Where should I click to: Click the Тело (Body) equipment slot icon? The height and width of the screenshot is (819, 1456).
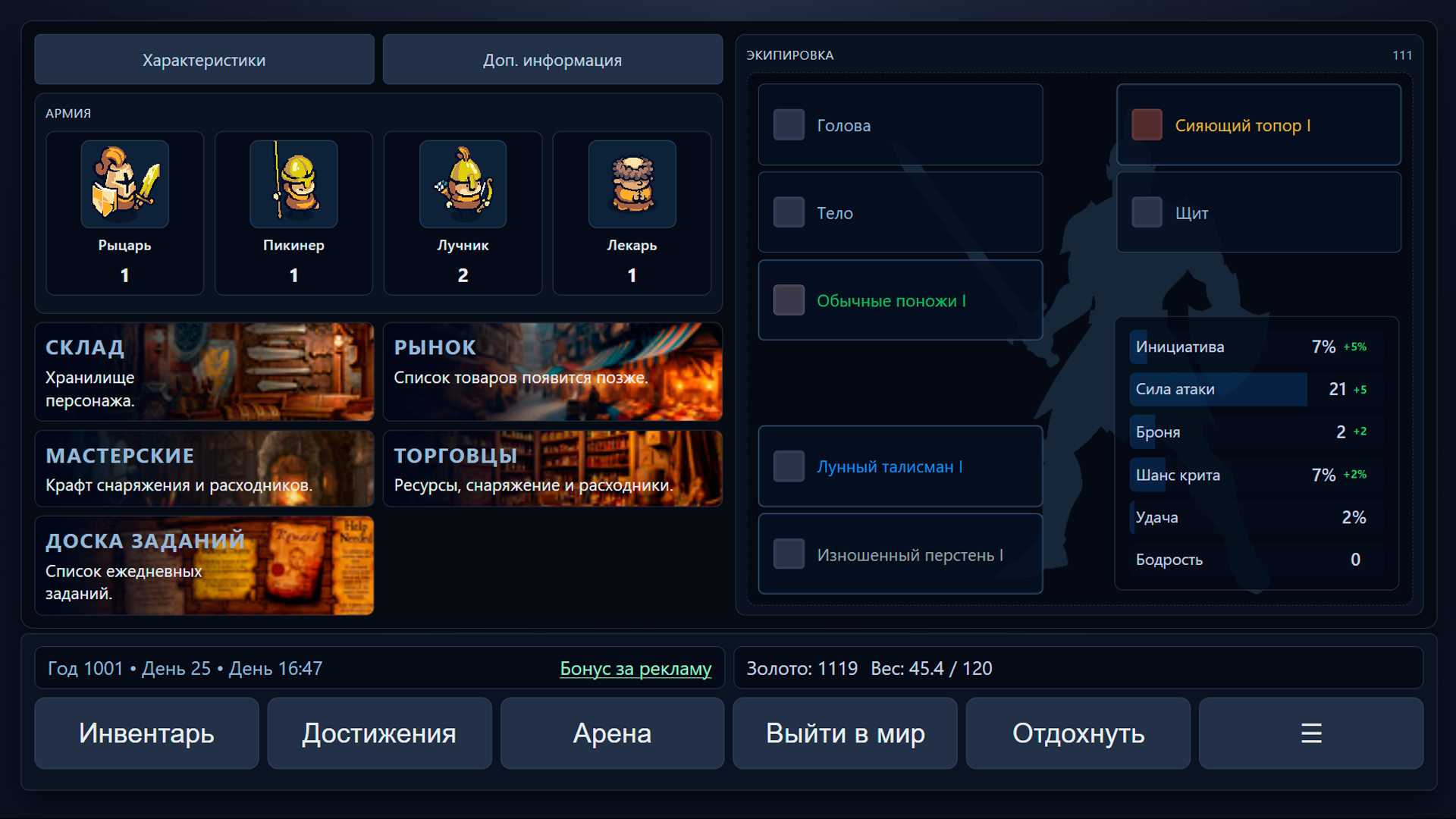pyautogui.click(x=789, y=212)
